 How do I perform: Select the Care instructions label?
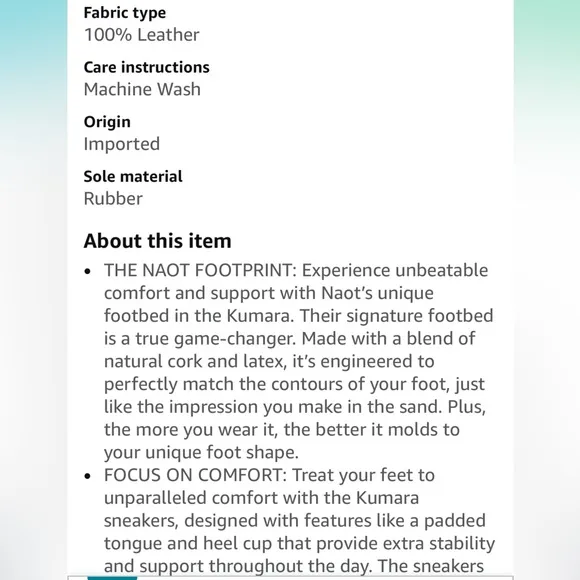[x=146, y=67]
